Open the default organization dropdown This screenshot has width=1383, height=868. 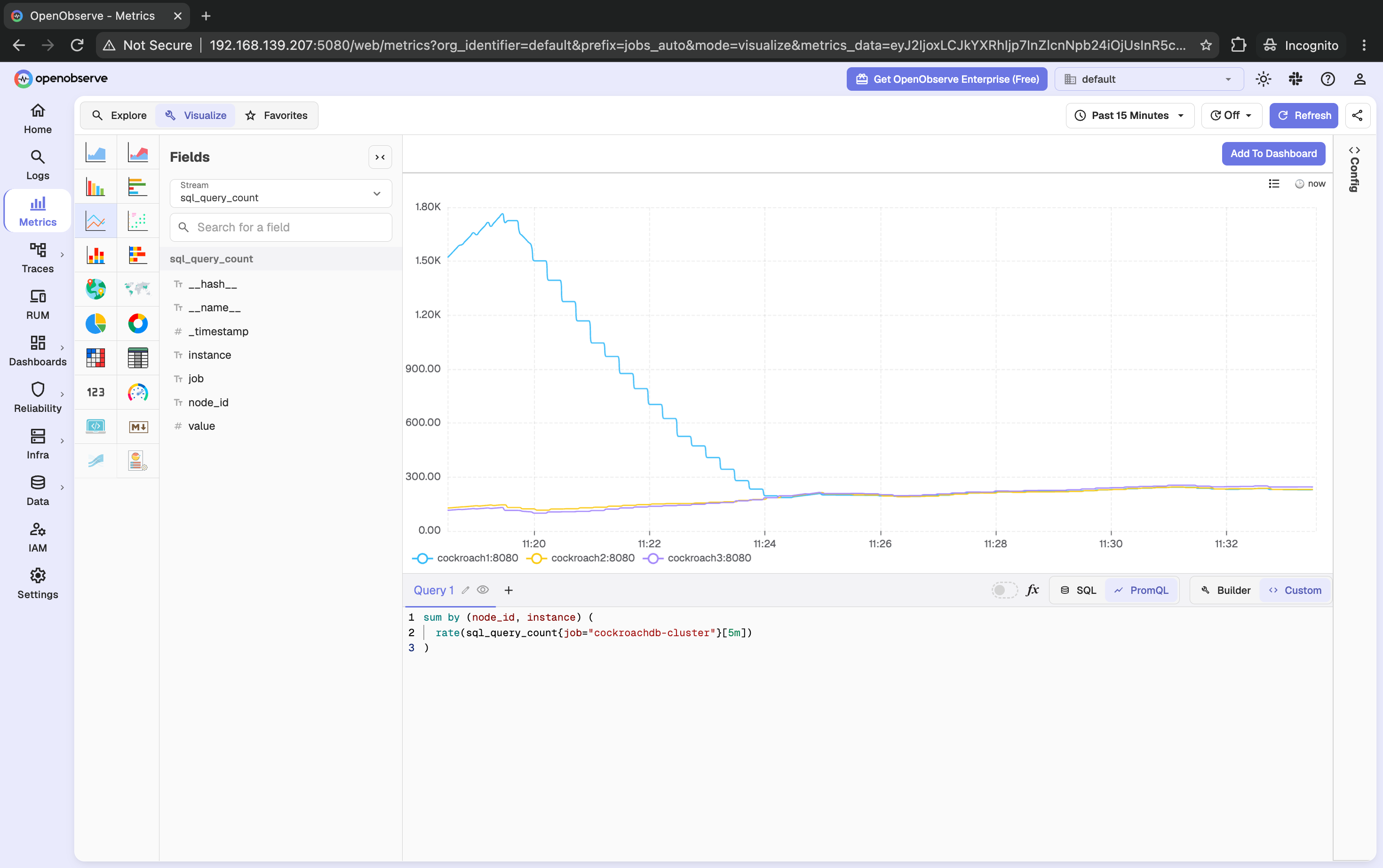tap(1149, 79)
